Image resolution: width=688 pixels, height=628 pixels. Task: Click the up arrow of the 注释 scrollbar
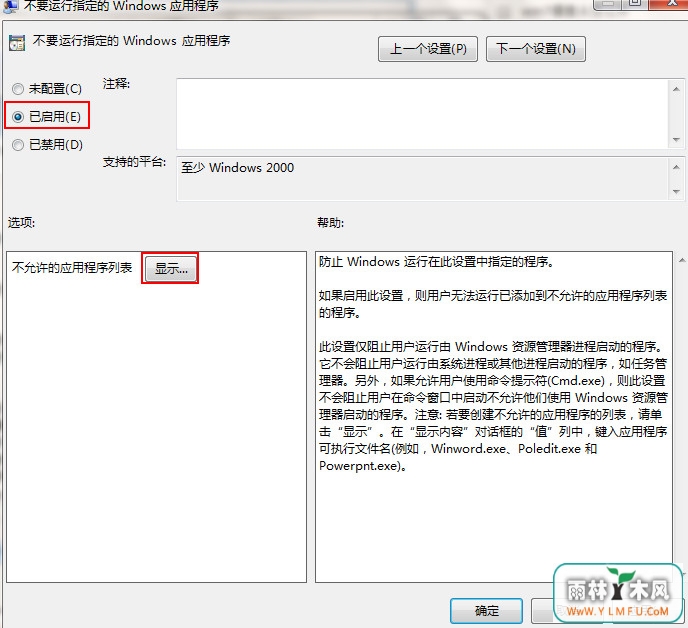[676, 89]
